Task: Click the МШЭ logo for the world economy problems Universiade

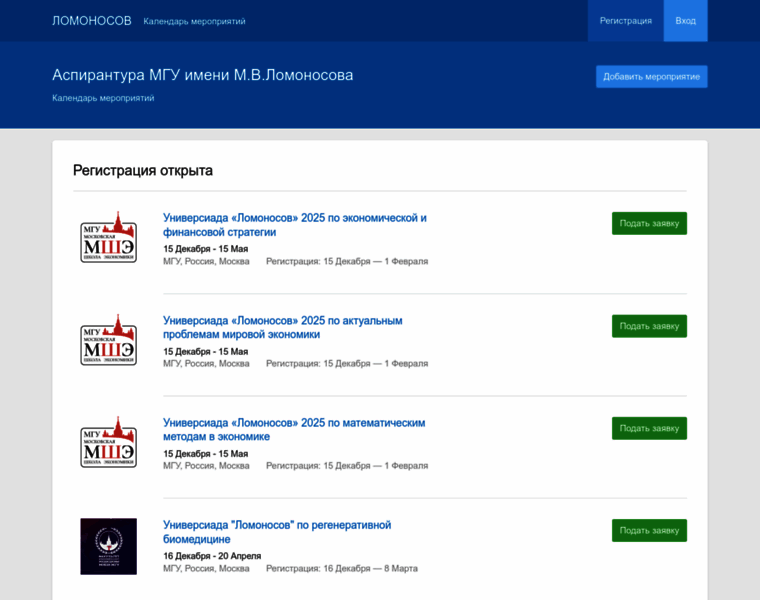Action: click(109, 340)
